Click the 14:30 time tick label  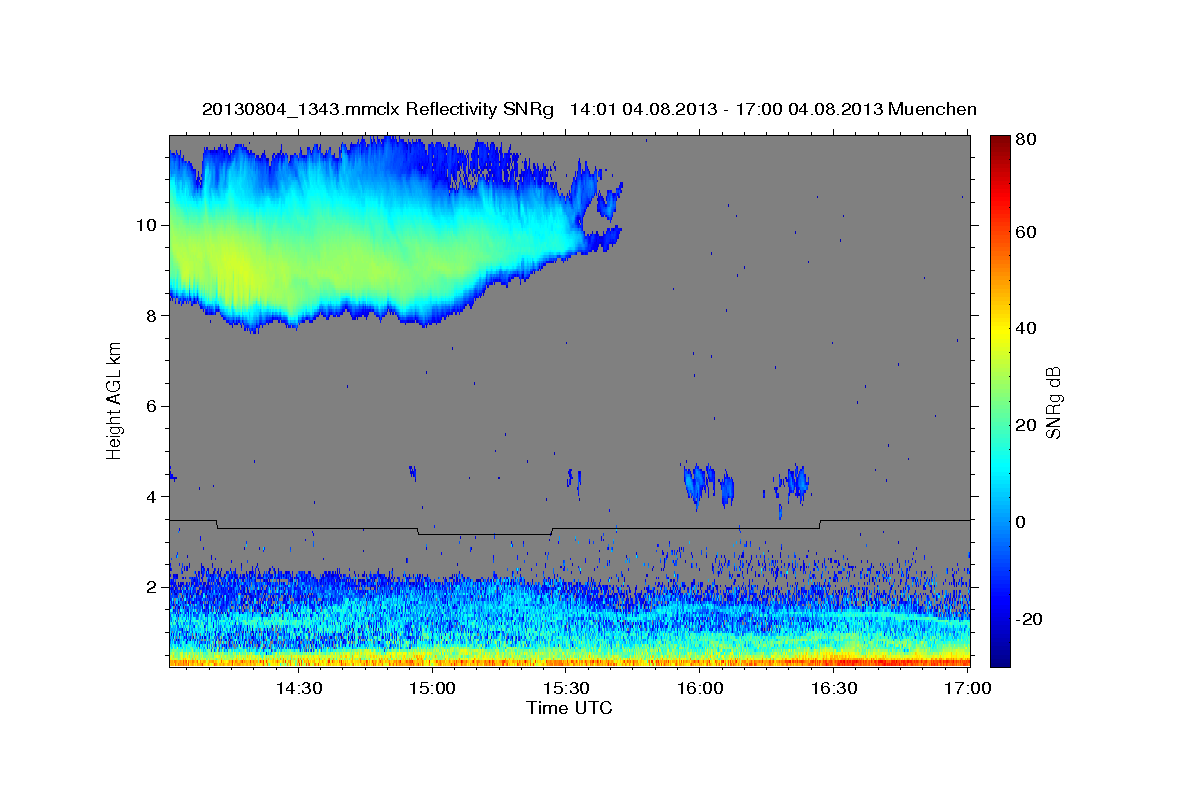(x=298, y=688)
